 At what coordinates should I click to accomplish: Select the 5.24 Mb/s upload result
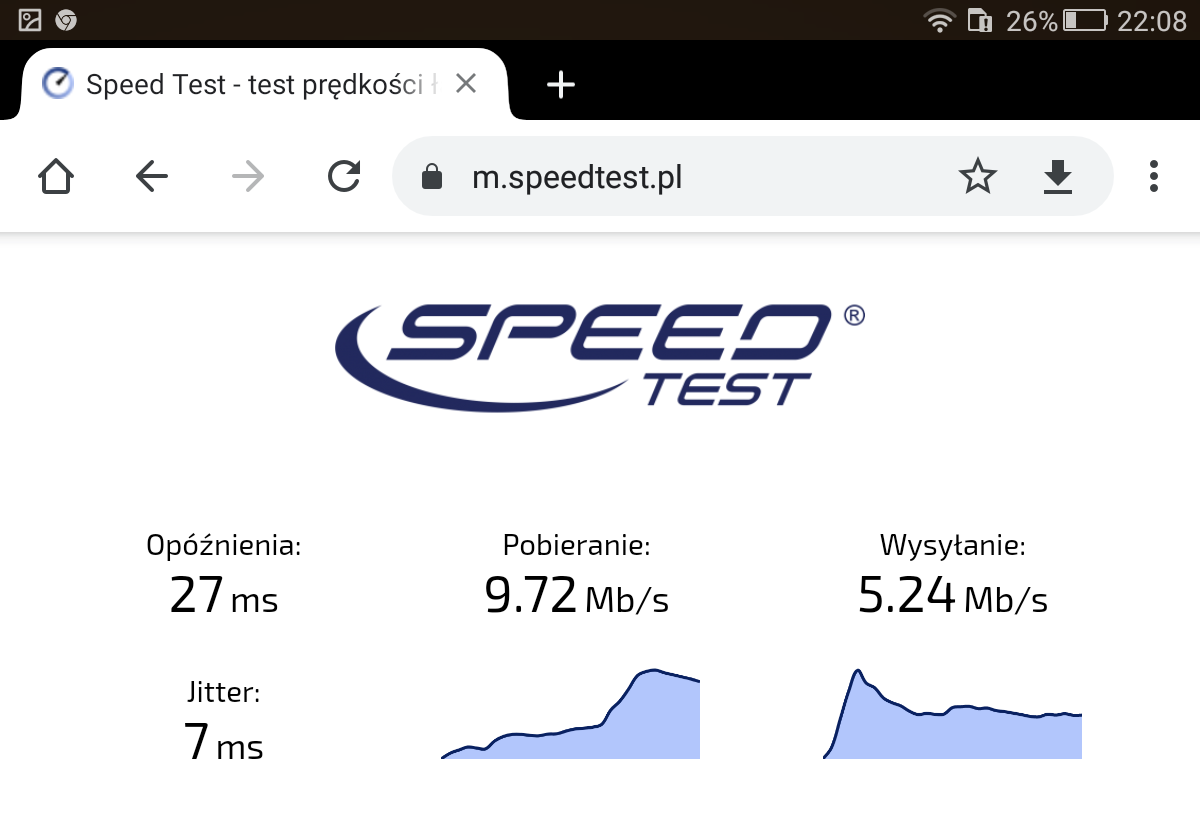[953, 596]
